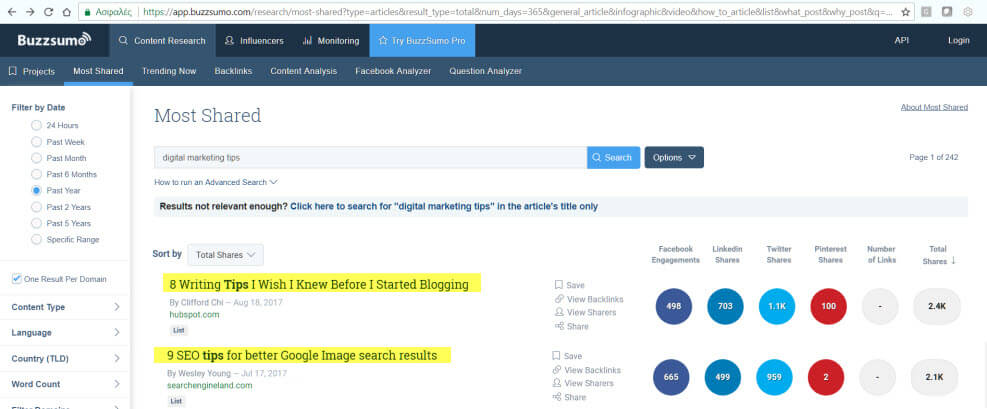Image resolution: width=987 pixels, height=409 pixels.
Task: Select the 24 Hours date filter
Action: 36,125
